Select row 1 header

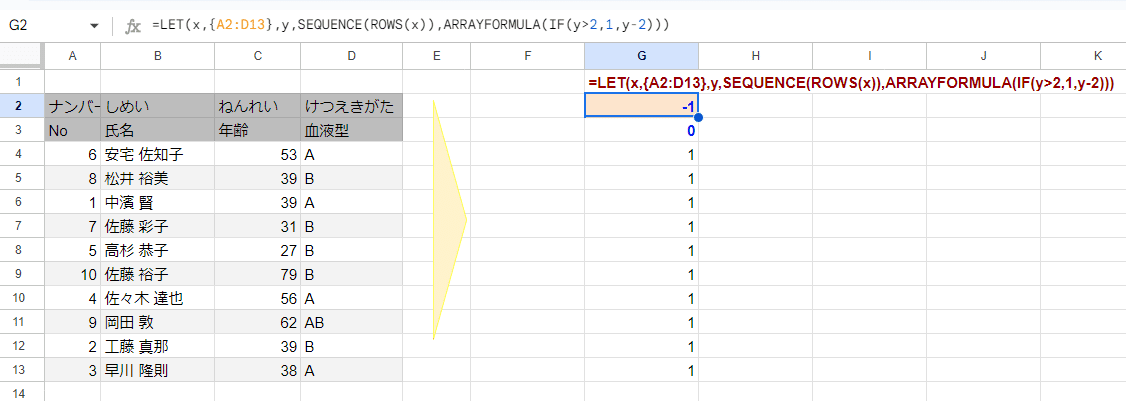(22, 82)
